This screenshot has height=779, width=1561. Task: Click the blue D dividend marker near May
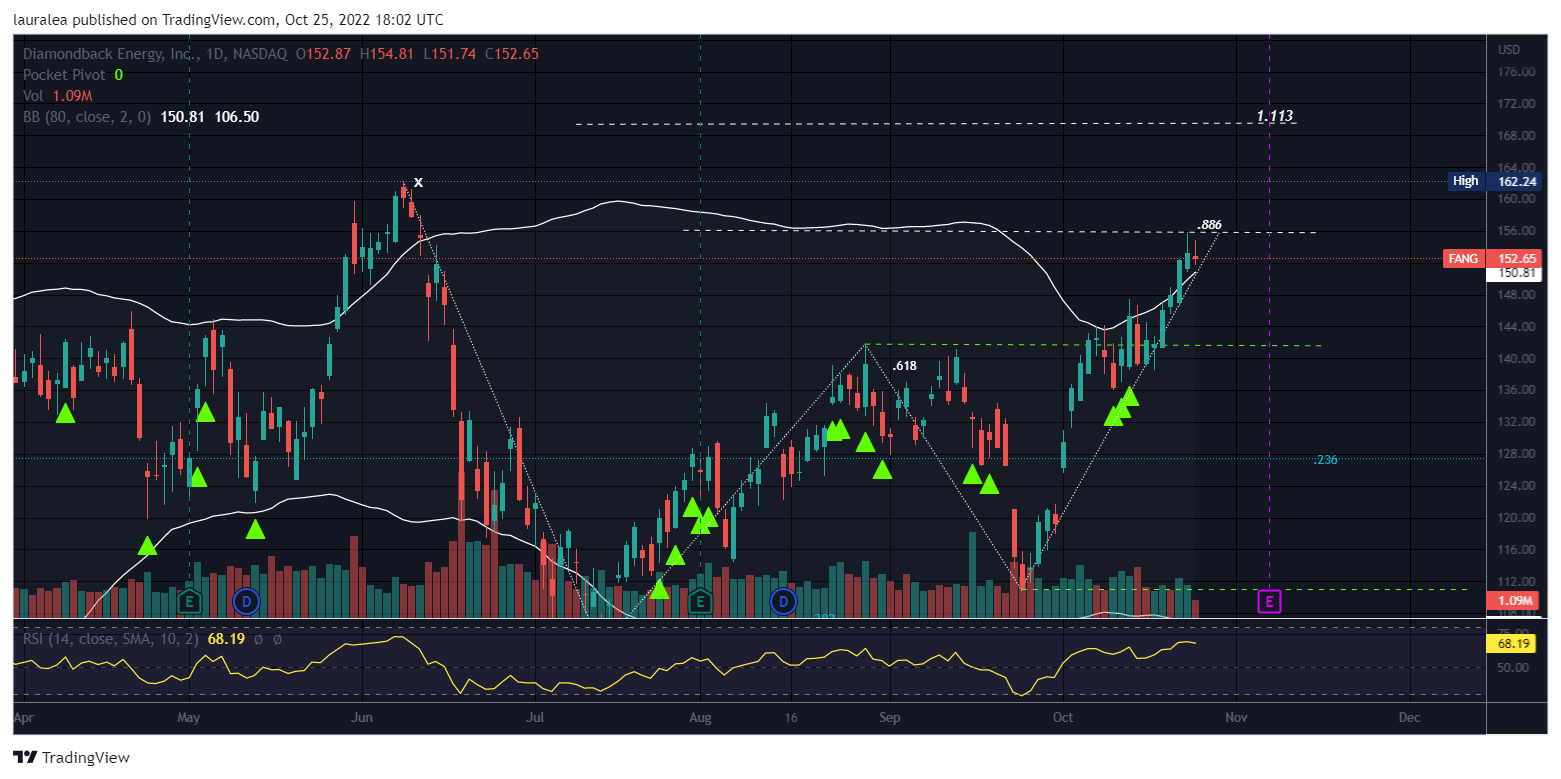click(x=245, y=601)
